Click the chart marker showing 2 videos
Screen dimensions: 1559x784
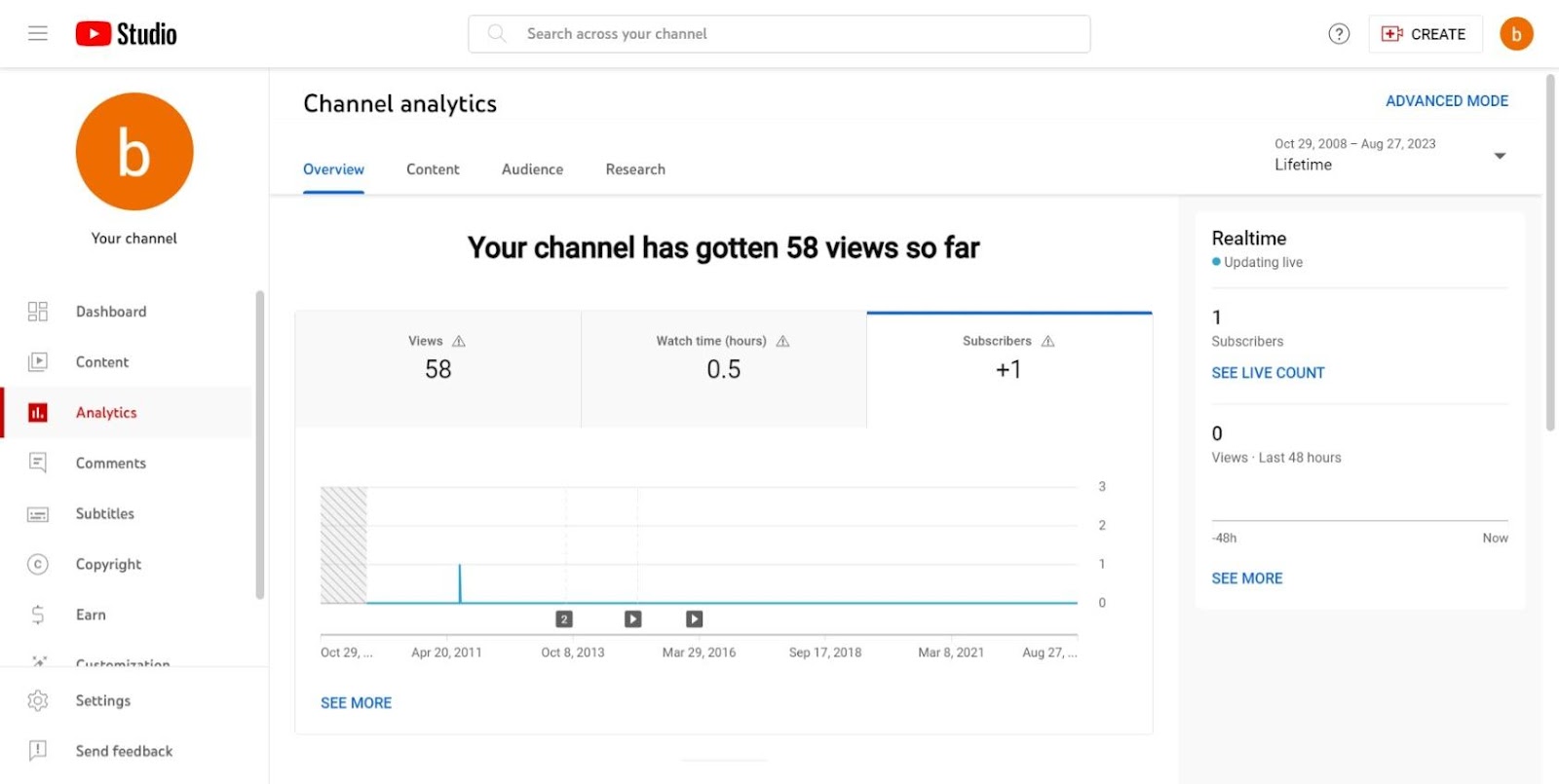[x=564, y=618]
